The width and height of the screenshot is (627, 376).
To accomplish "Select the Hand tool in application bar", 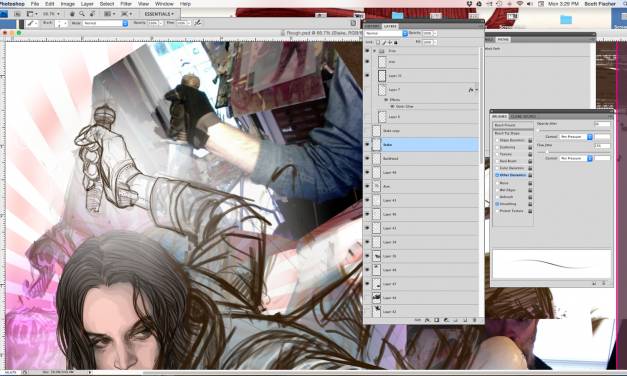I will tap(72, 14).
